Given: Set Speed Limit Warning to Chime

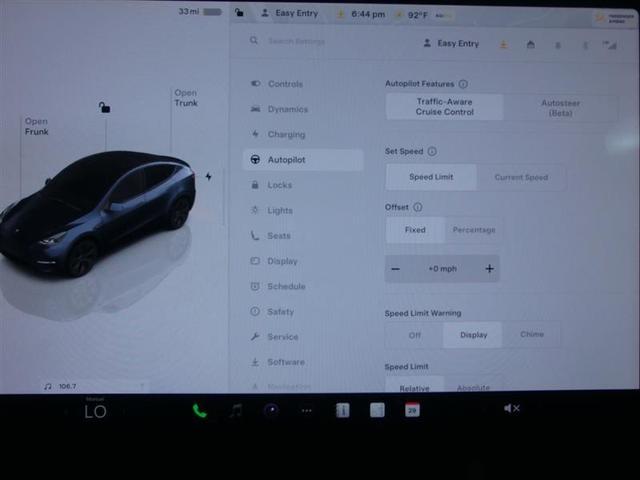Looking at the screenshot, I should tap(532, 334).
